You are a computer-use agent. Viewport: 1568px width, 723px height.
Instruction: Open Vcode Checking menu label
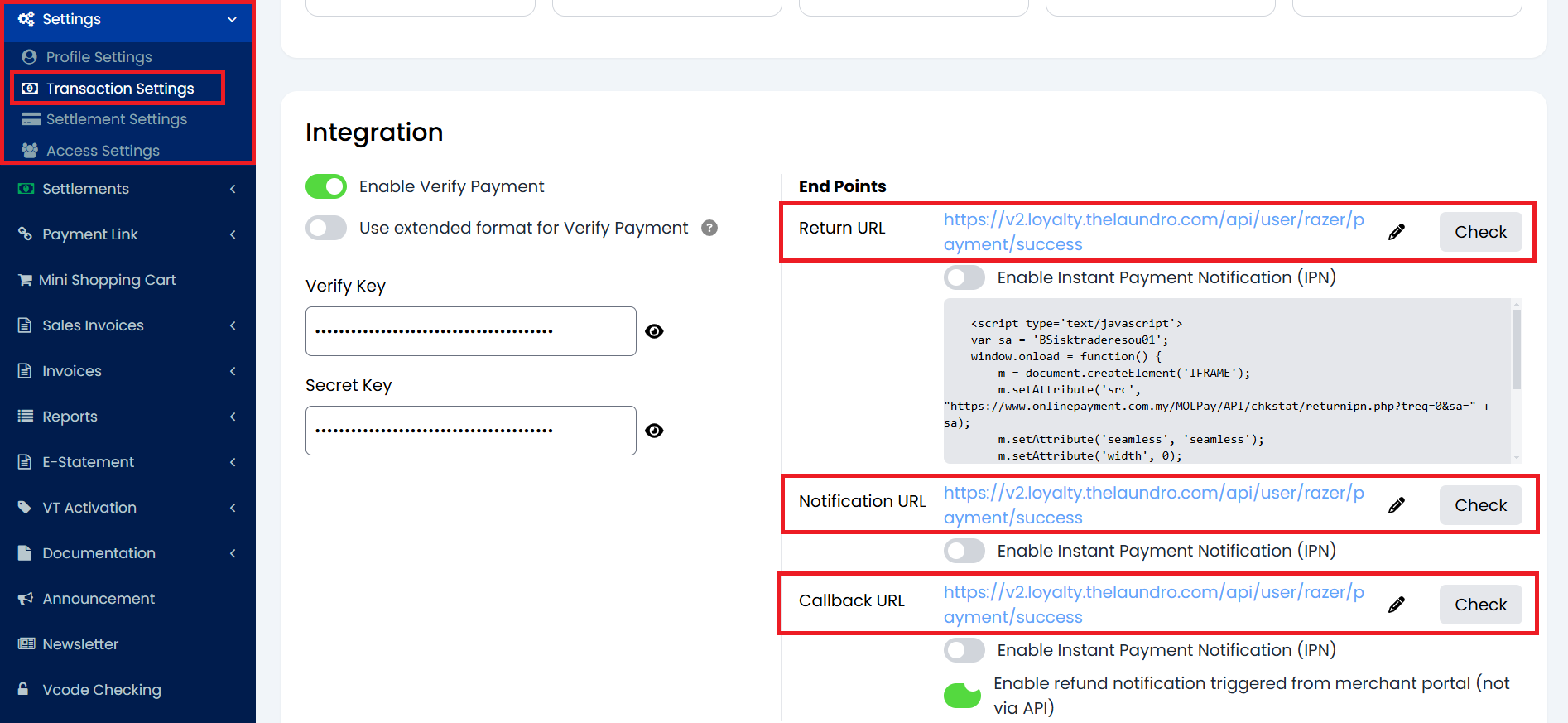tap(102, 689)
